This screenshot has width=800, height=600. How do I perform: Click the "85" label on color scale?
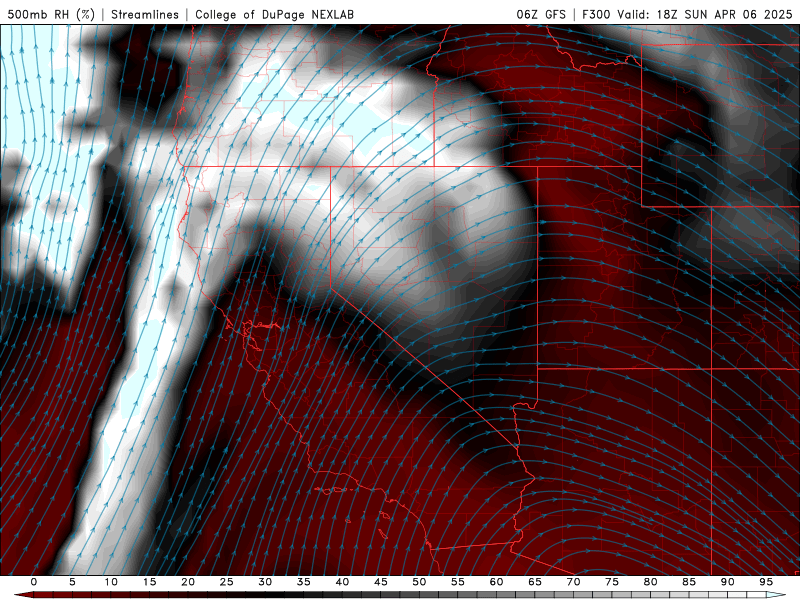(689, 582)
